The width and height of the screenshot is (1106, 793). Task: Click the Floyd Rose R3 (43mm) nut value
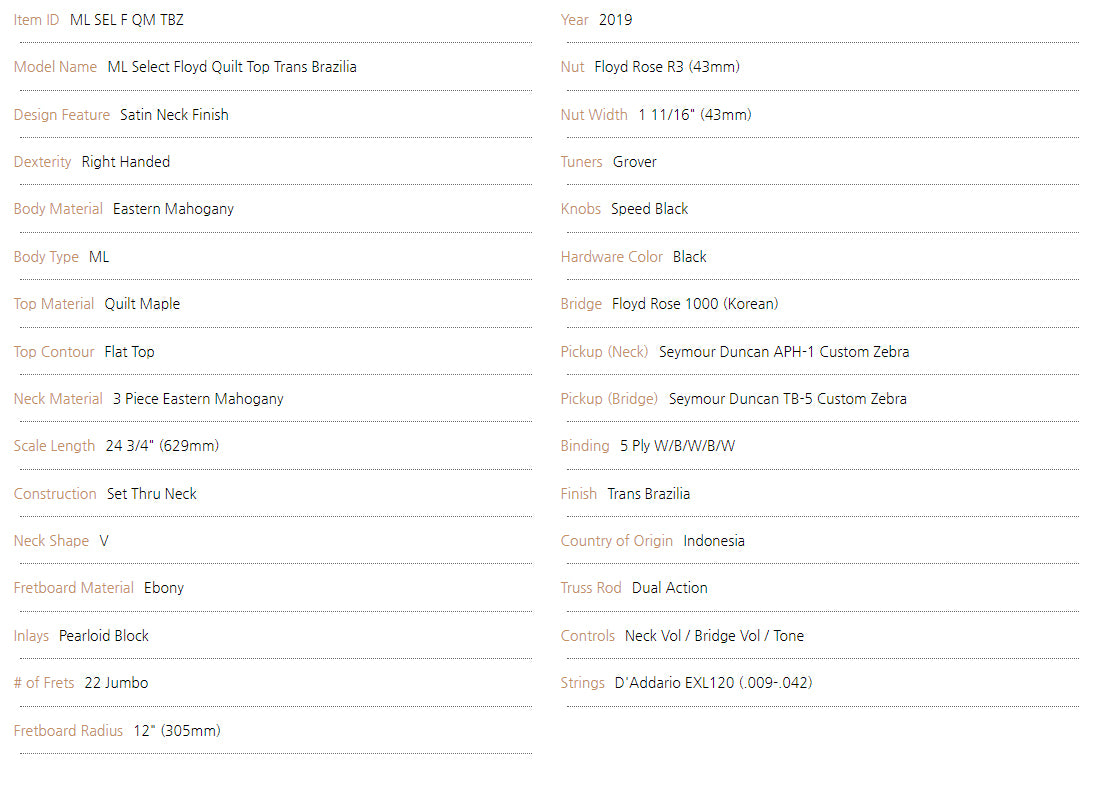pyautogui.click(x=667, y=67)
